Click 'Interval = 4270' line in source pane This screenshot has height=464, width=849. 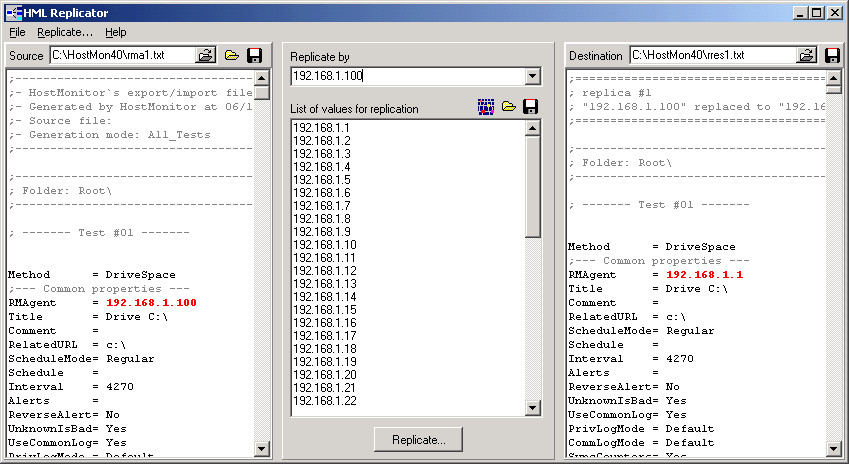pos(70,387)
